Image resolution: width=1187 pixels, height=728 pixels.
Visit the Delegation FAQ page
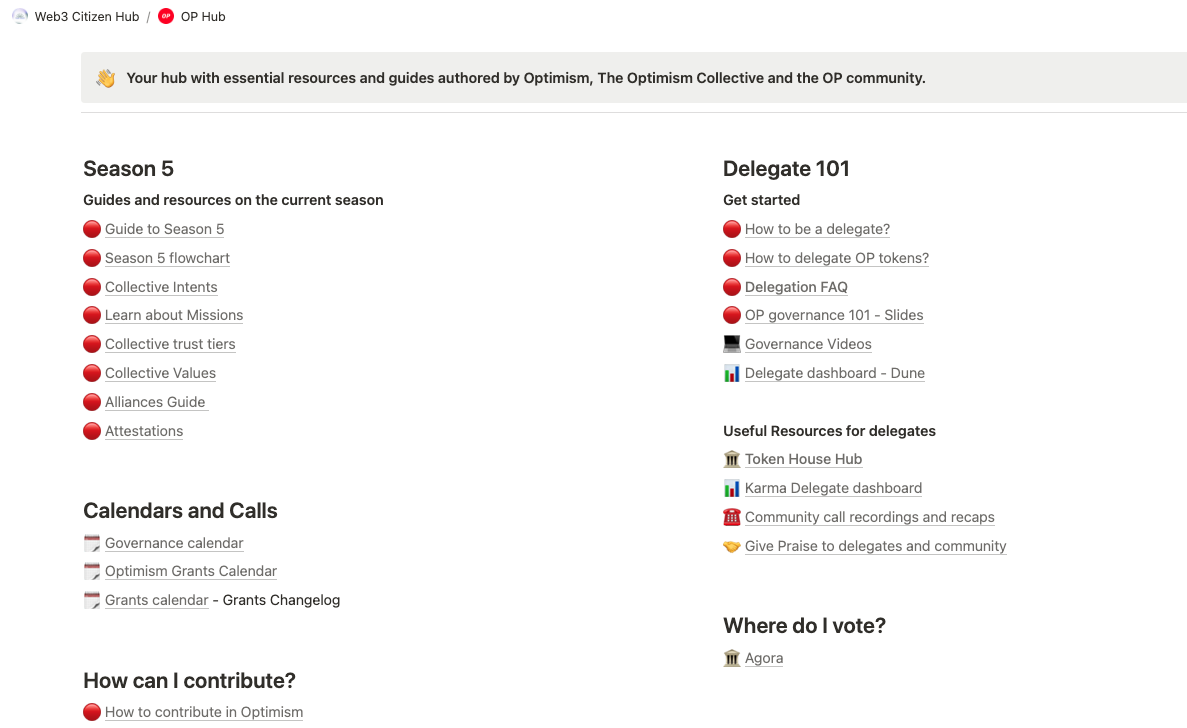pos(796,287)
